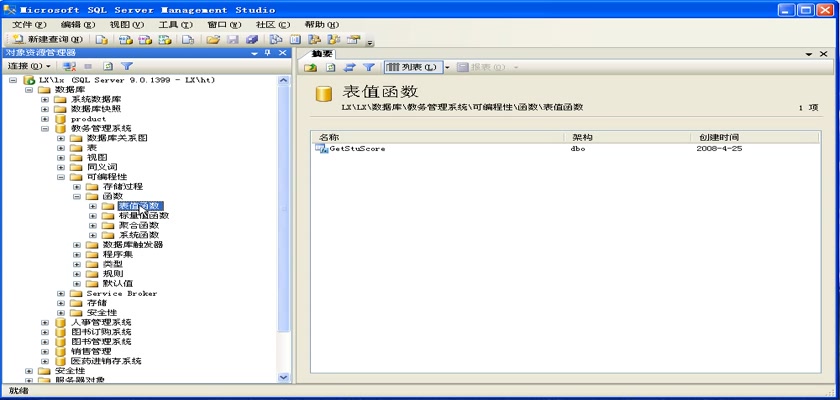
Task: Collapse the 教务管理系统 database node
Action: point(45,129)
